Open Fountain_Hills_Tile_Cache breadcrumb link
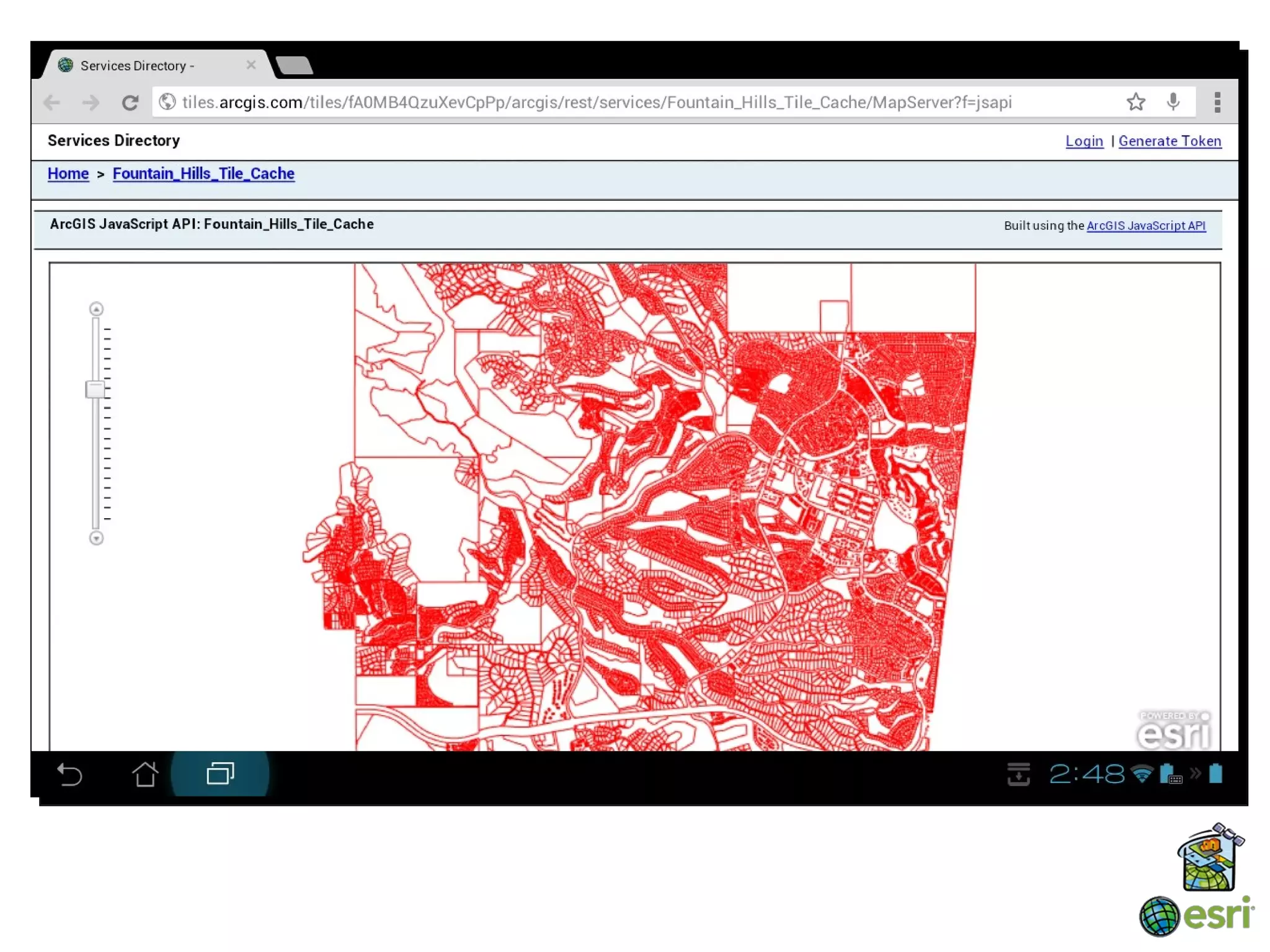1270x952 pixels. 203,174
